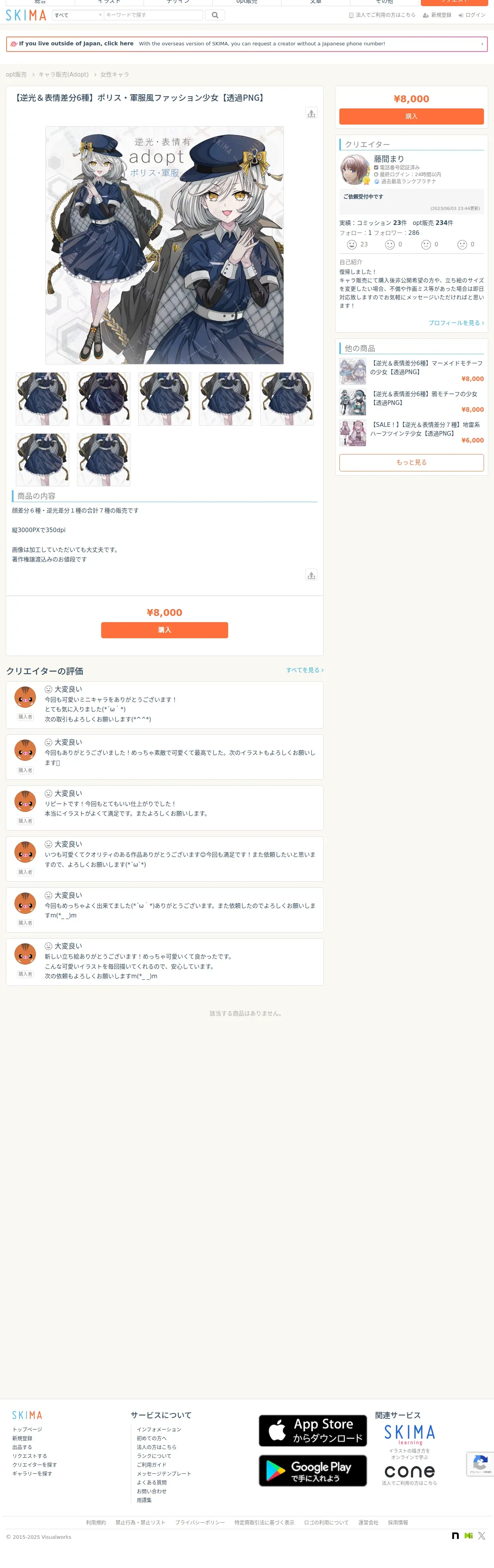The height and width of the screenshot is (1568, 494).
Task: Click the magnifier search button
Action: click(x=215, y=15)
